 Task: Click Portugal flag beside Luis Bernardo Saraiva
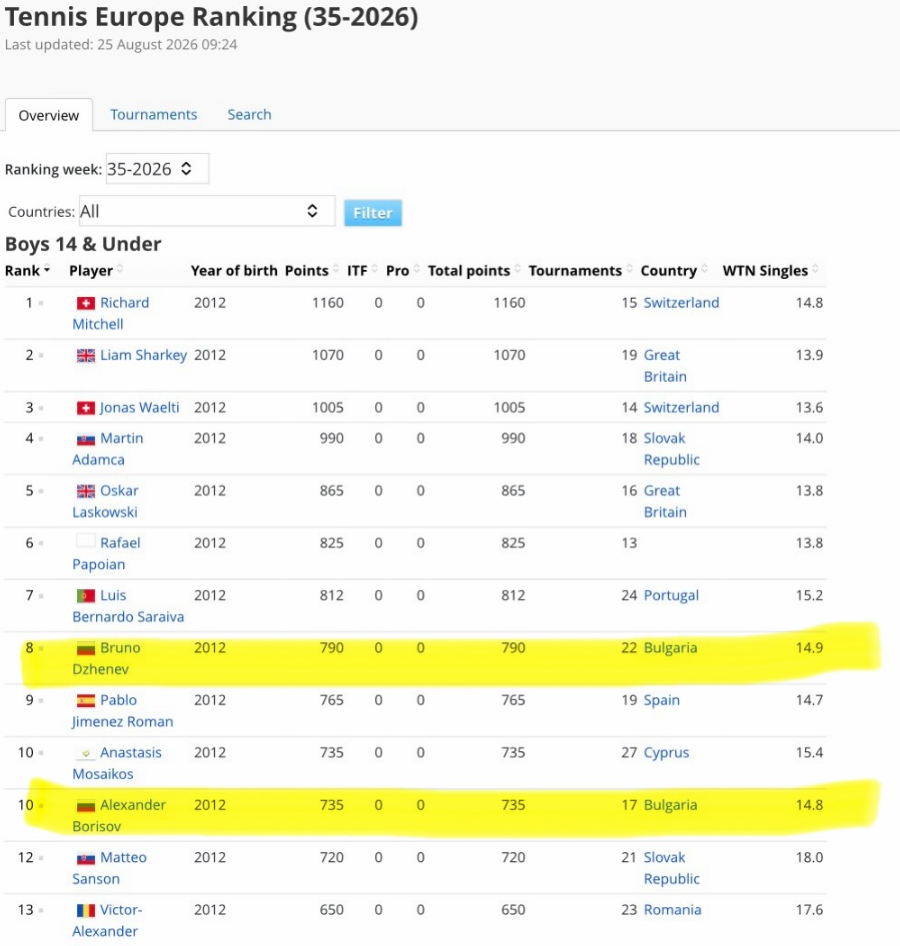pos(86,595)
